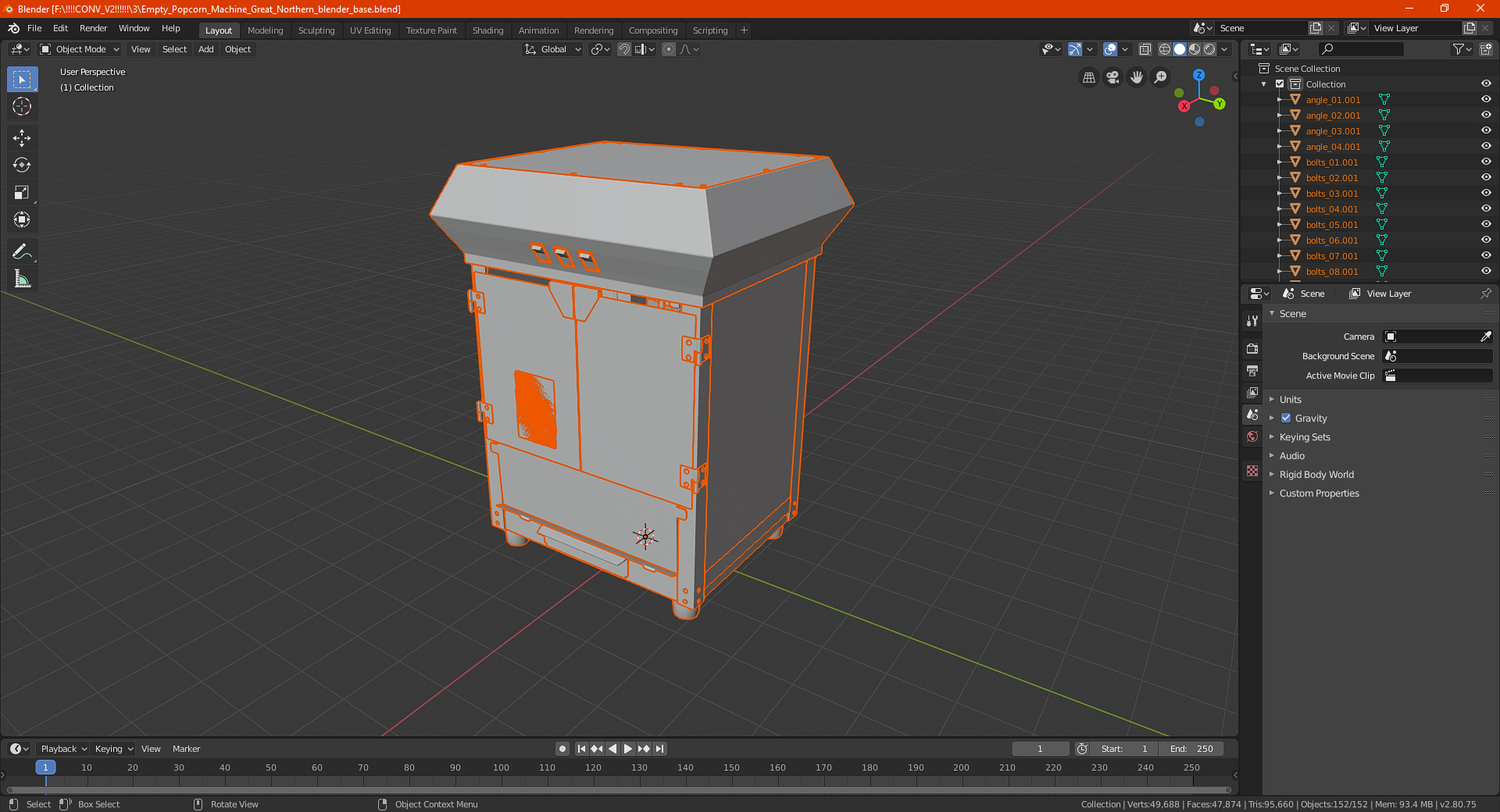The height and width of the screenshot is (812, 1500).
Task: Click the Start frame field
Action: coord(1125,749)
